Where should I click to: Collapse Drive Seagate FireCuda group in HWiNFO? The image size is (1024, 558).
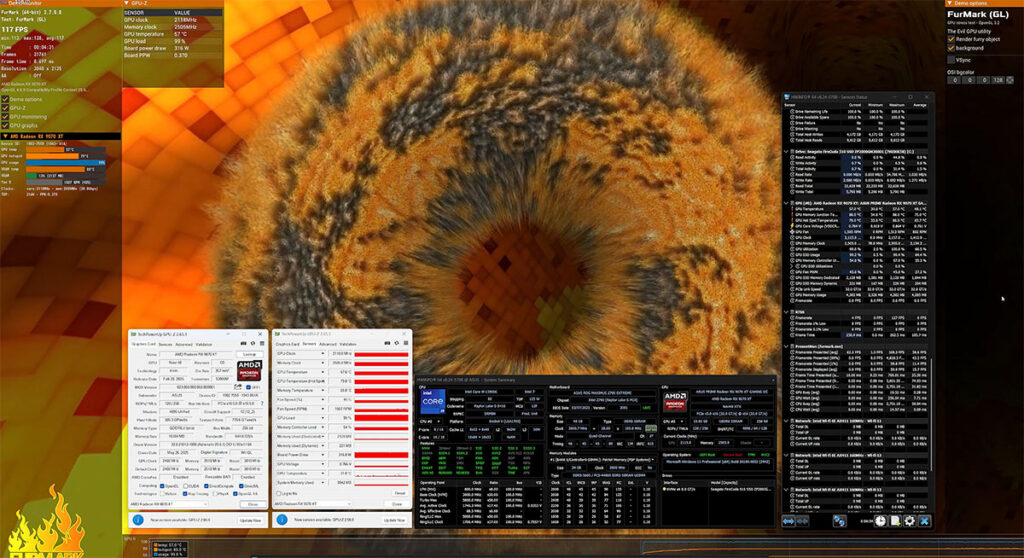point(786,152)
